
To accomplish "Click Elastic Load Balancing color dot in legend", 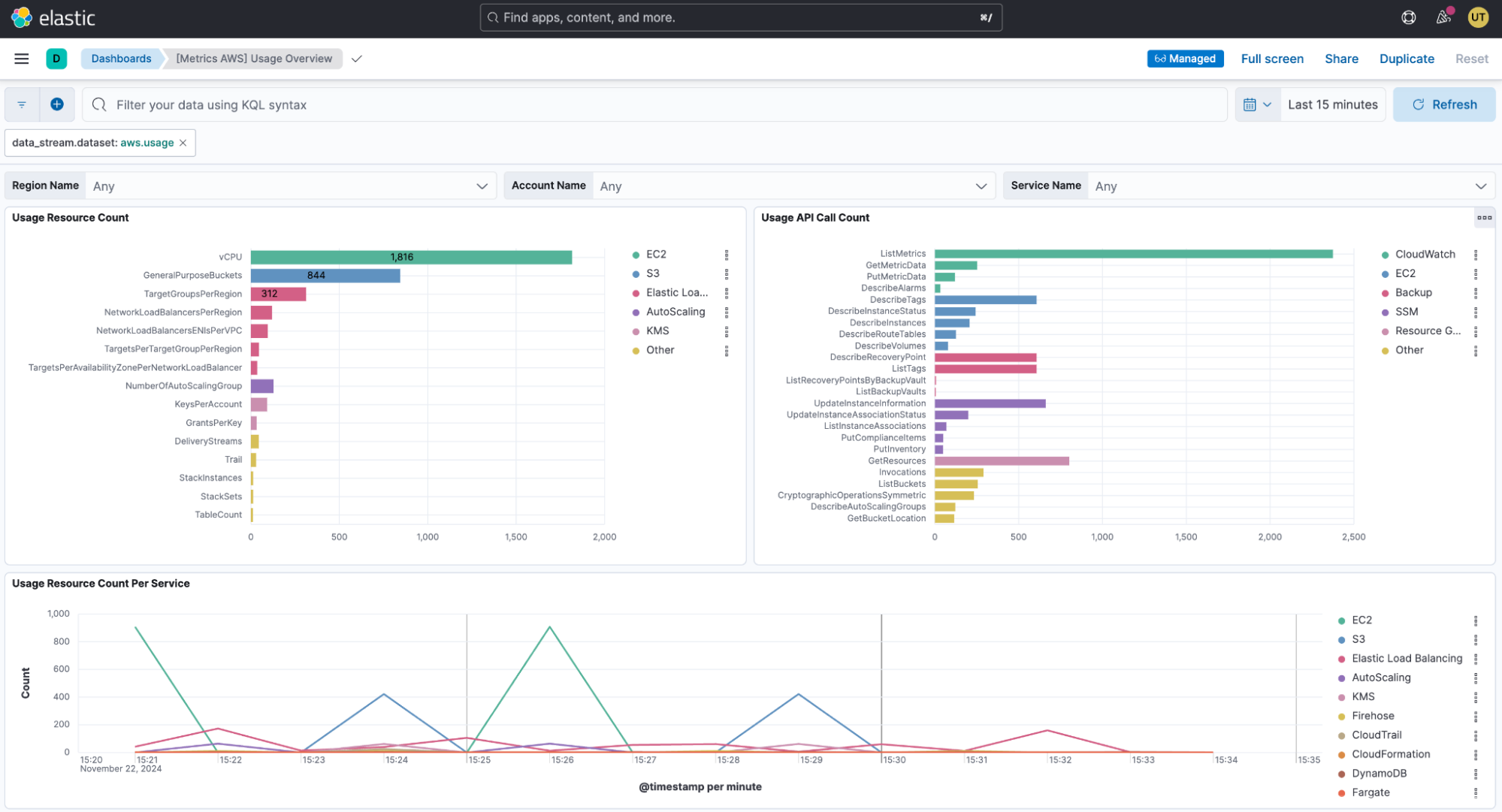I will pos(1341,659).
